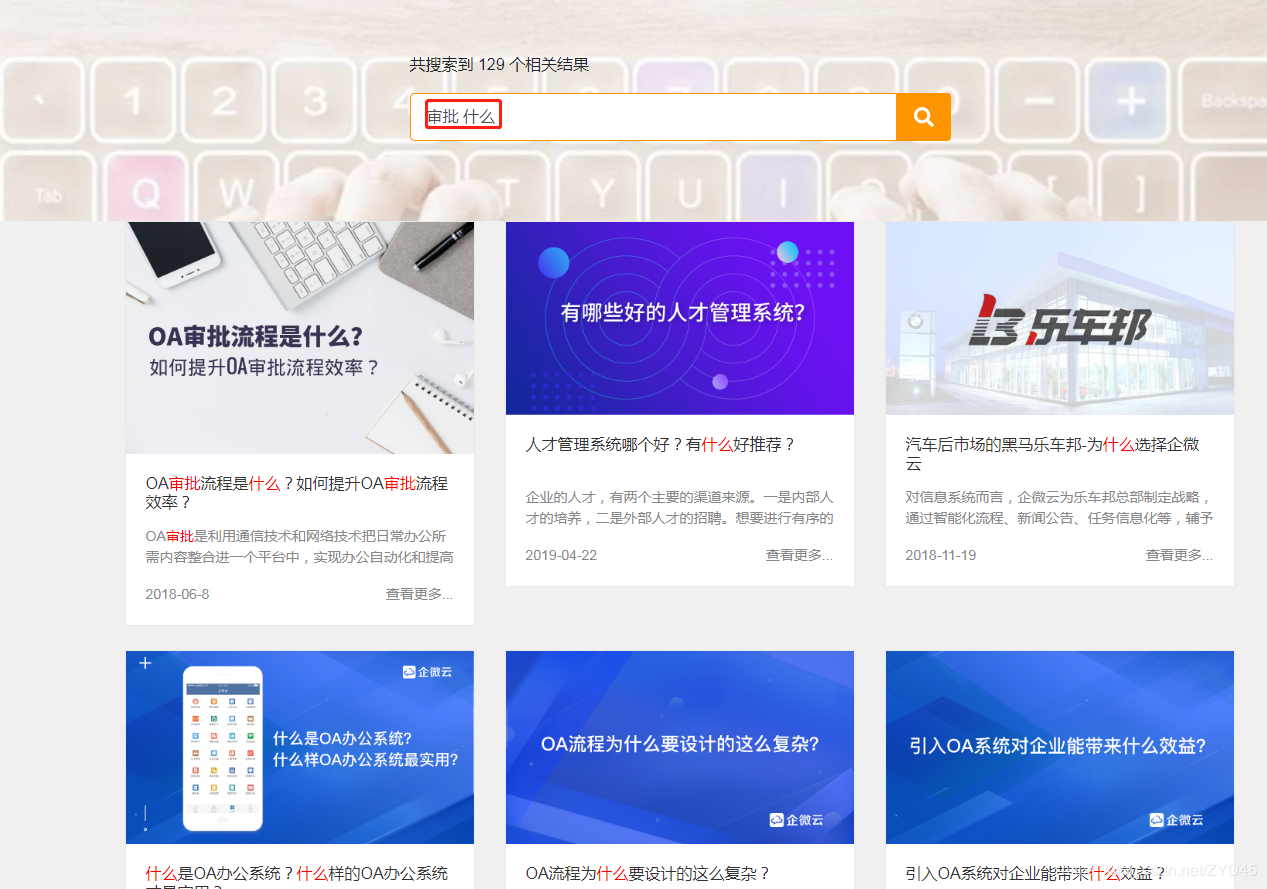Click the excerpt text under the 人才管理系统 title
The image size is (1267, 889).
coord(679,507)
